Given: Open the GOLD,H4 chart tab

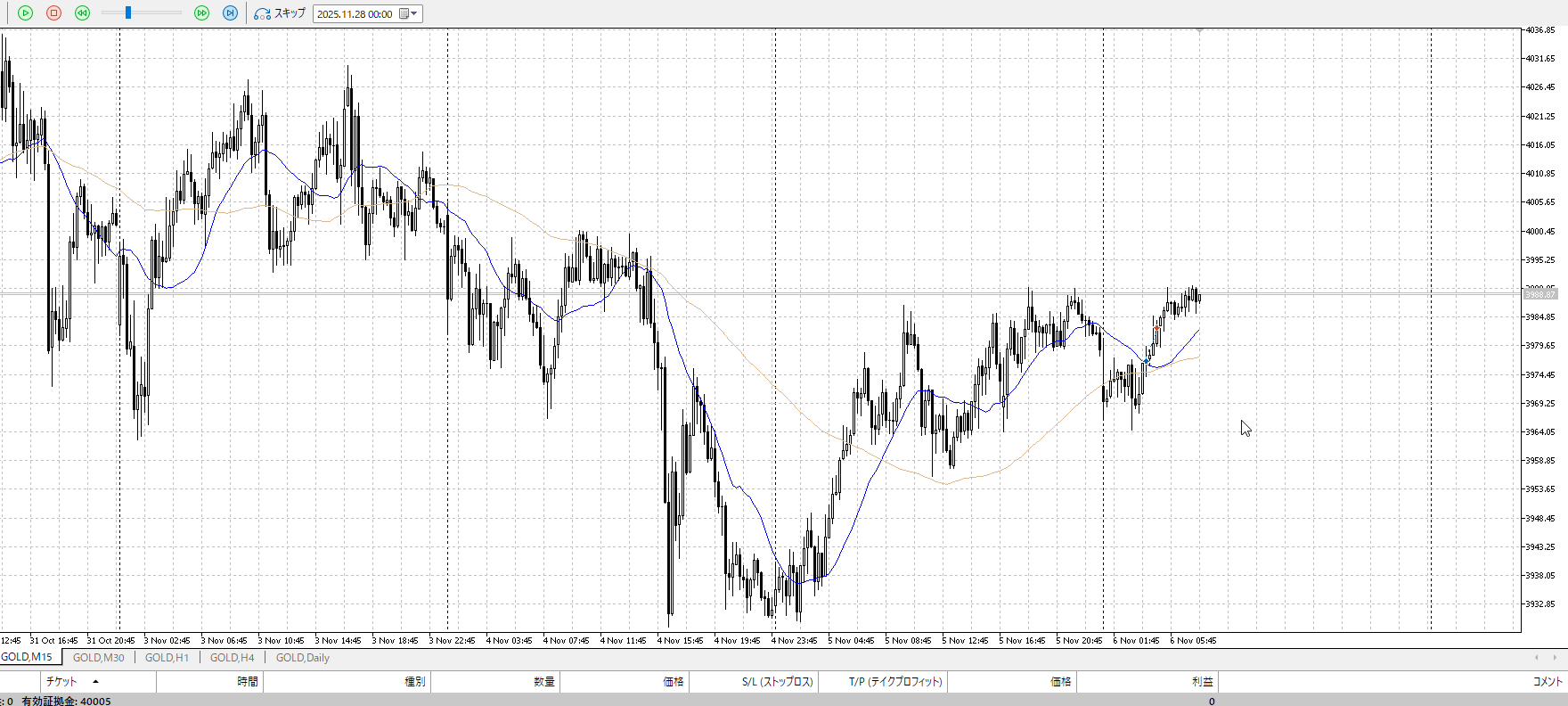Looking at the screenshot, I should click(232, 658).
